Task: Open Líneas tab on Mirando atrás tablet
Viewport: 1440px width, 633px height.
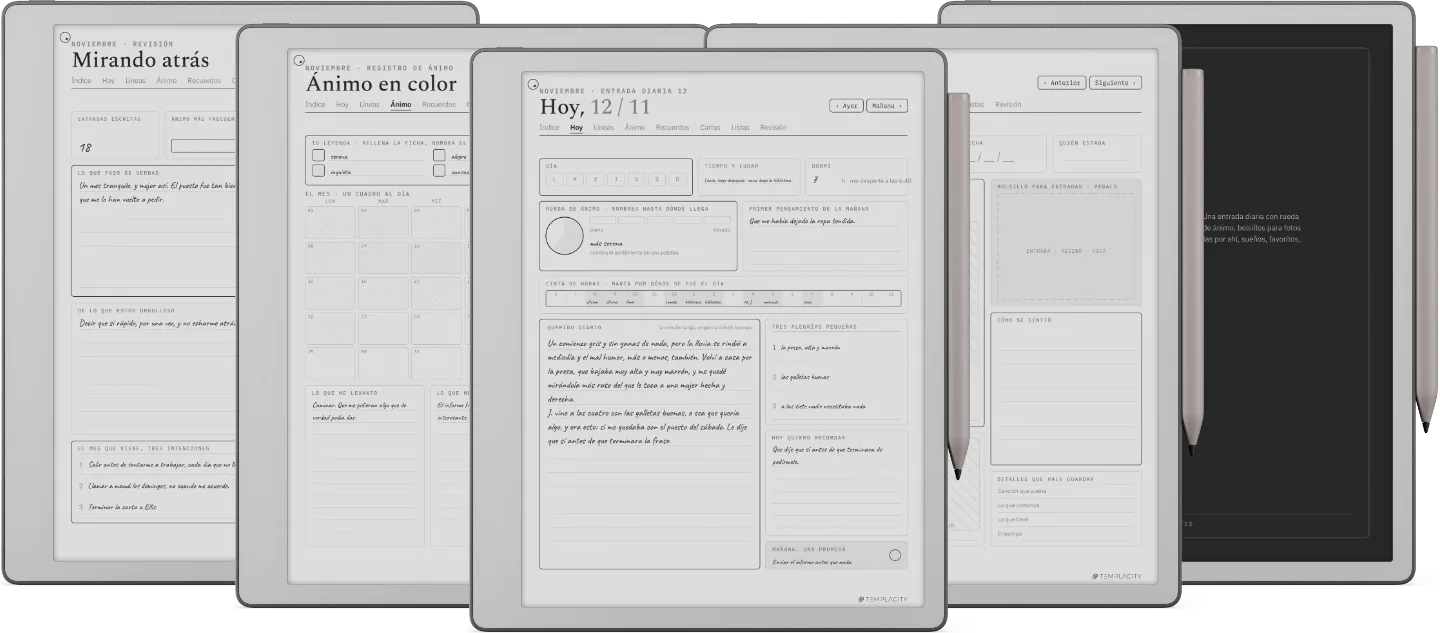Action: click(136, 80)
